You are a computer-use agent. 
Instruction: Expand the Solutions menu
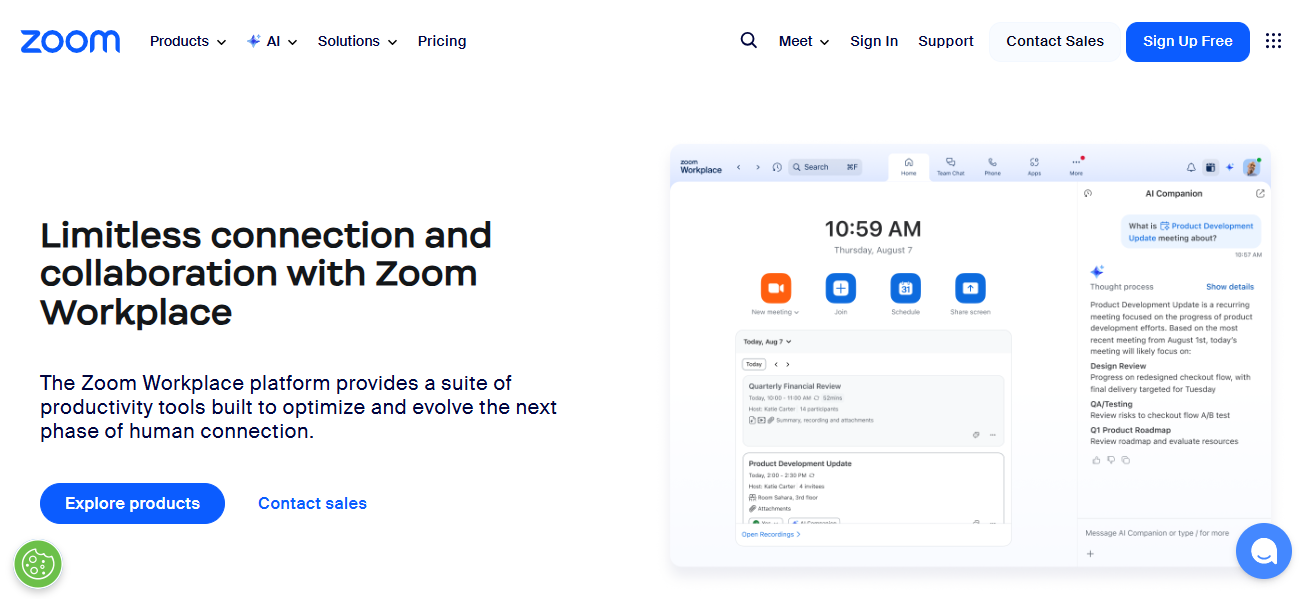pos(357,41)
